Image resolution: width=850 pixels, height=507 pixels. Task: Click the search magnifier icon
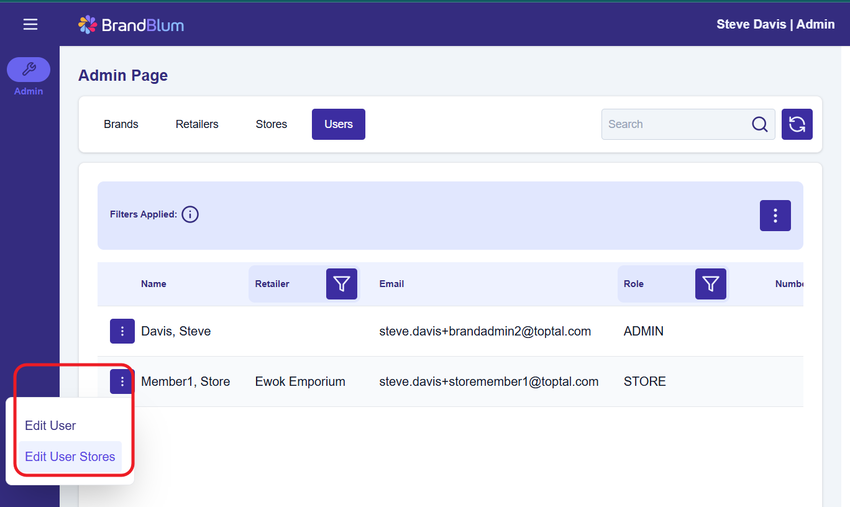tap(760, 124)
